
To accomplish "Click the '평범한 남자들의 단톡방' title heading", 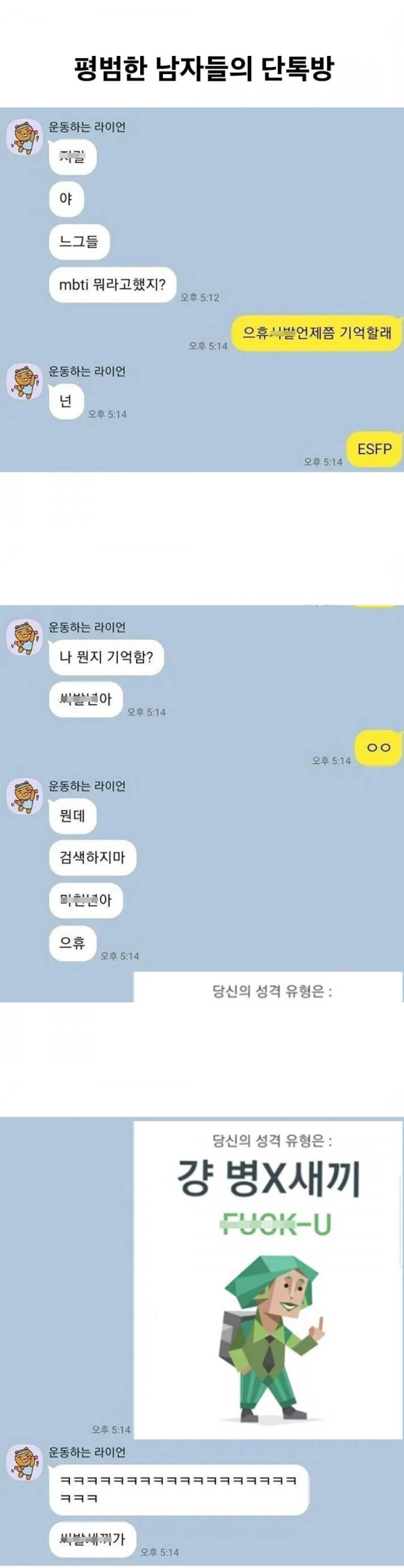I will coord(204,69).
